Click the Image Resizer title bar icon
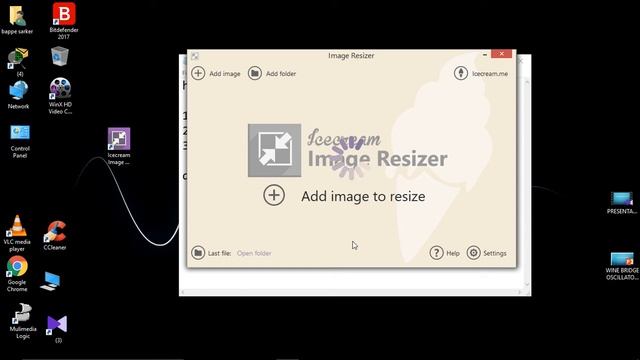This screenshot has width=640, height=360. tap(195, 56)
